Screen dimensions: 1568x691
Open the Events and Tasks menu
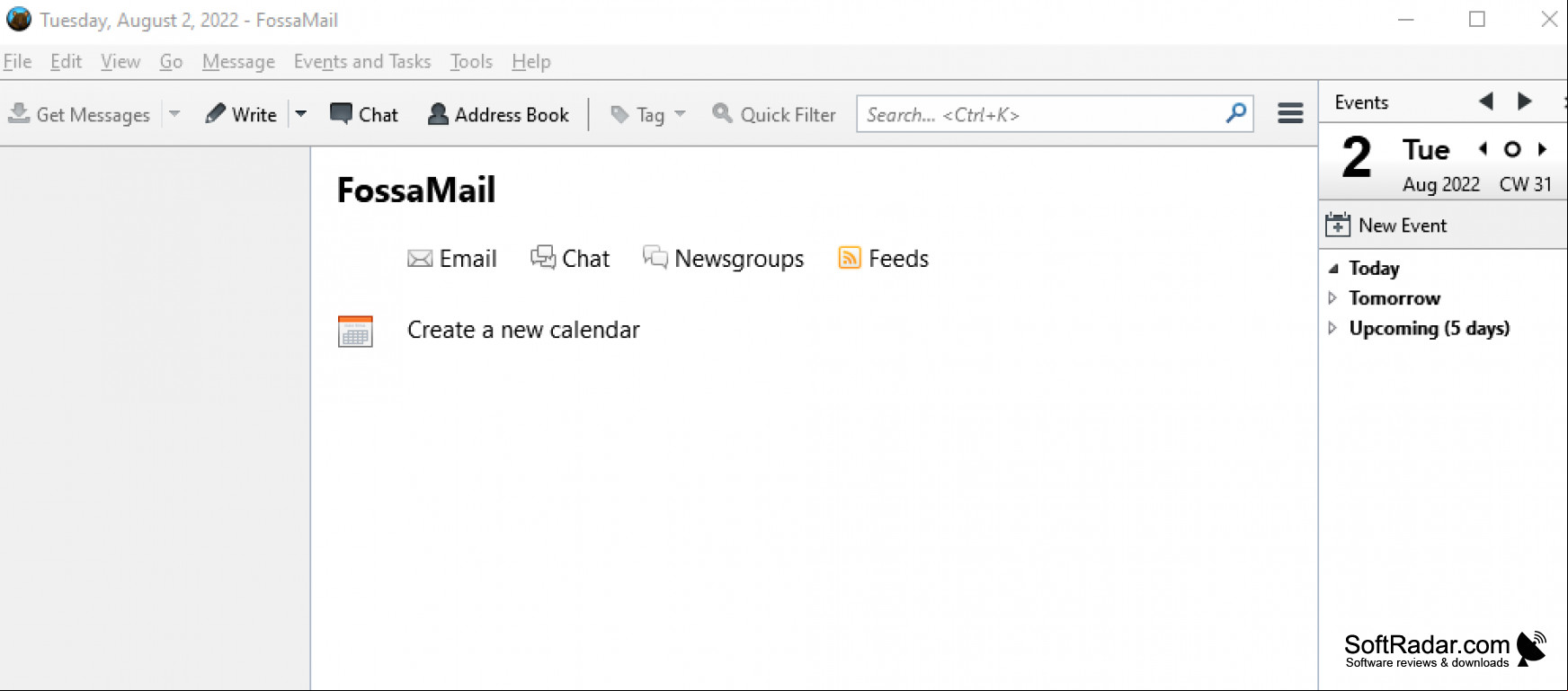(x=362, y=61)
